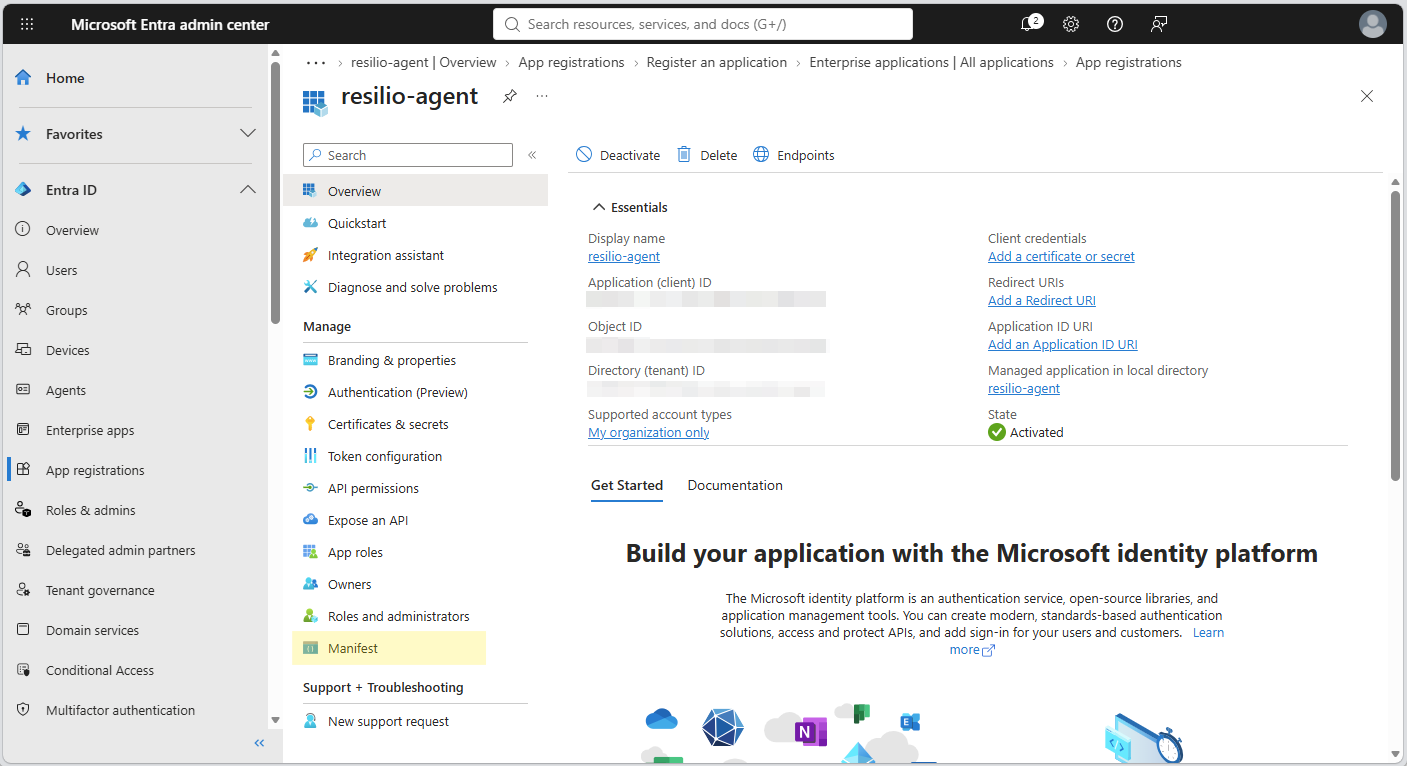The height and width of the screenshot is (766, 1407).
Task: Close the resilio-agent blade
Action: 1367,96
